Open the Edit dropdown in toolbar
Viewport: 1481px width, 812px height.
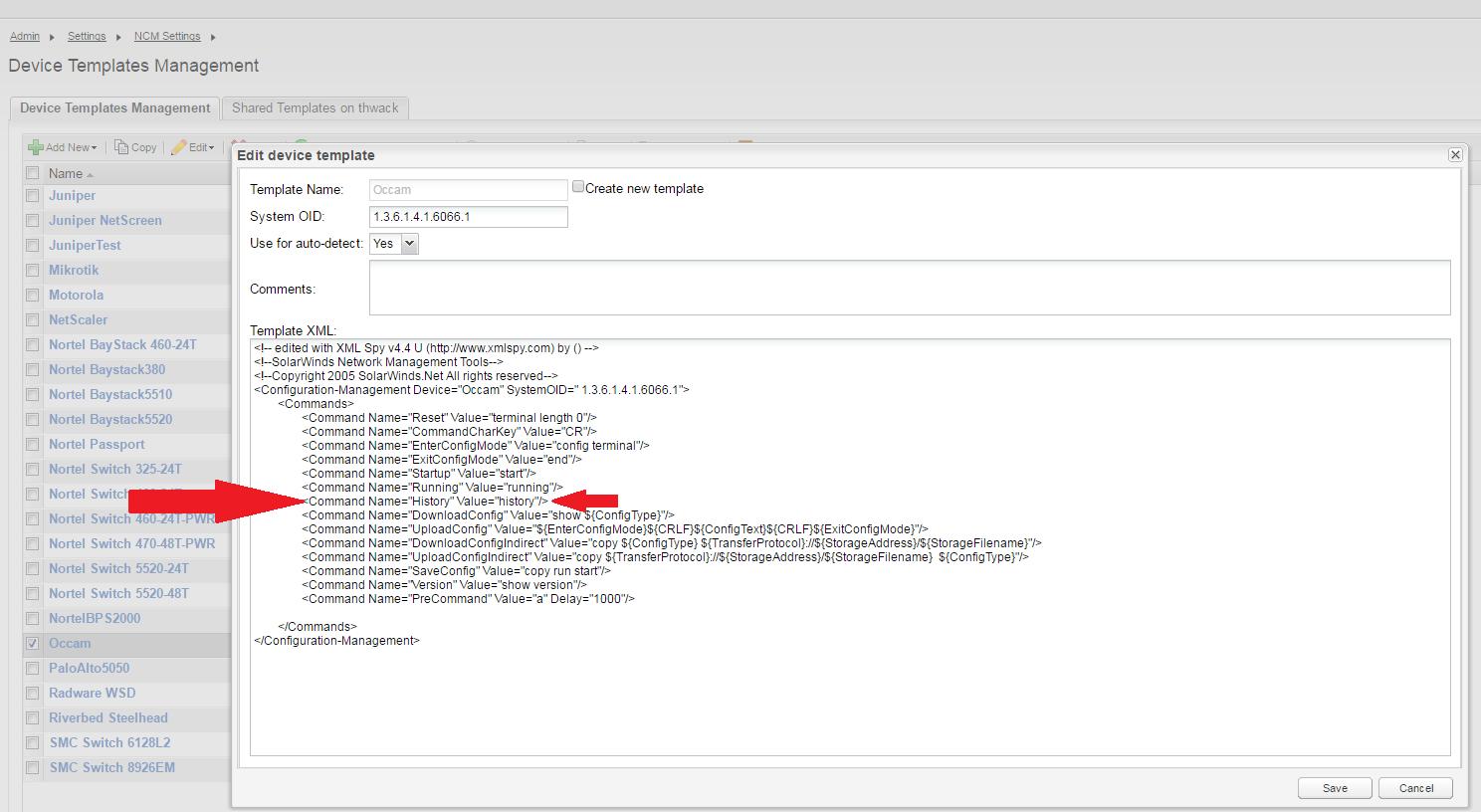pos(193,147)
